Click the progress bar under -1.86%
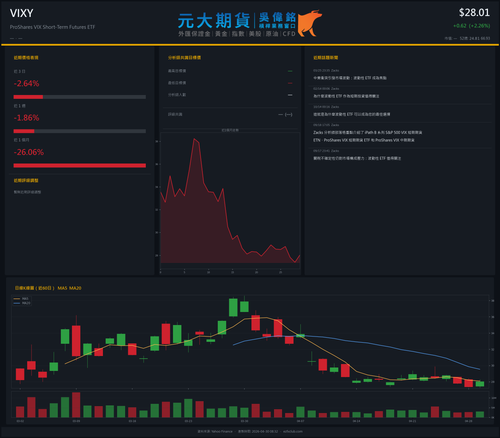500x438 pixels. click(x=80, y=131)
